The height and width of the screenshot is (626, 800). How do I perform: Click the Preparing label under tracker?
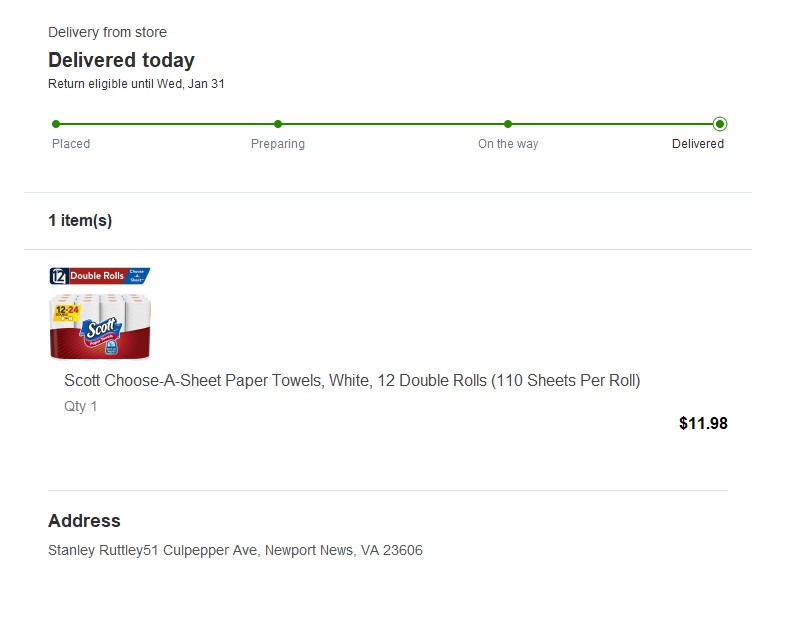[x=278, y=144]
